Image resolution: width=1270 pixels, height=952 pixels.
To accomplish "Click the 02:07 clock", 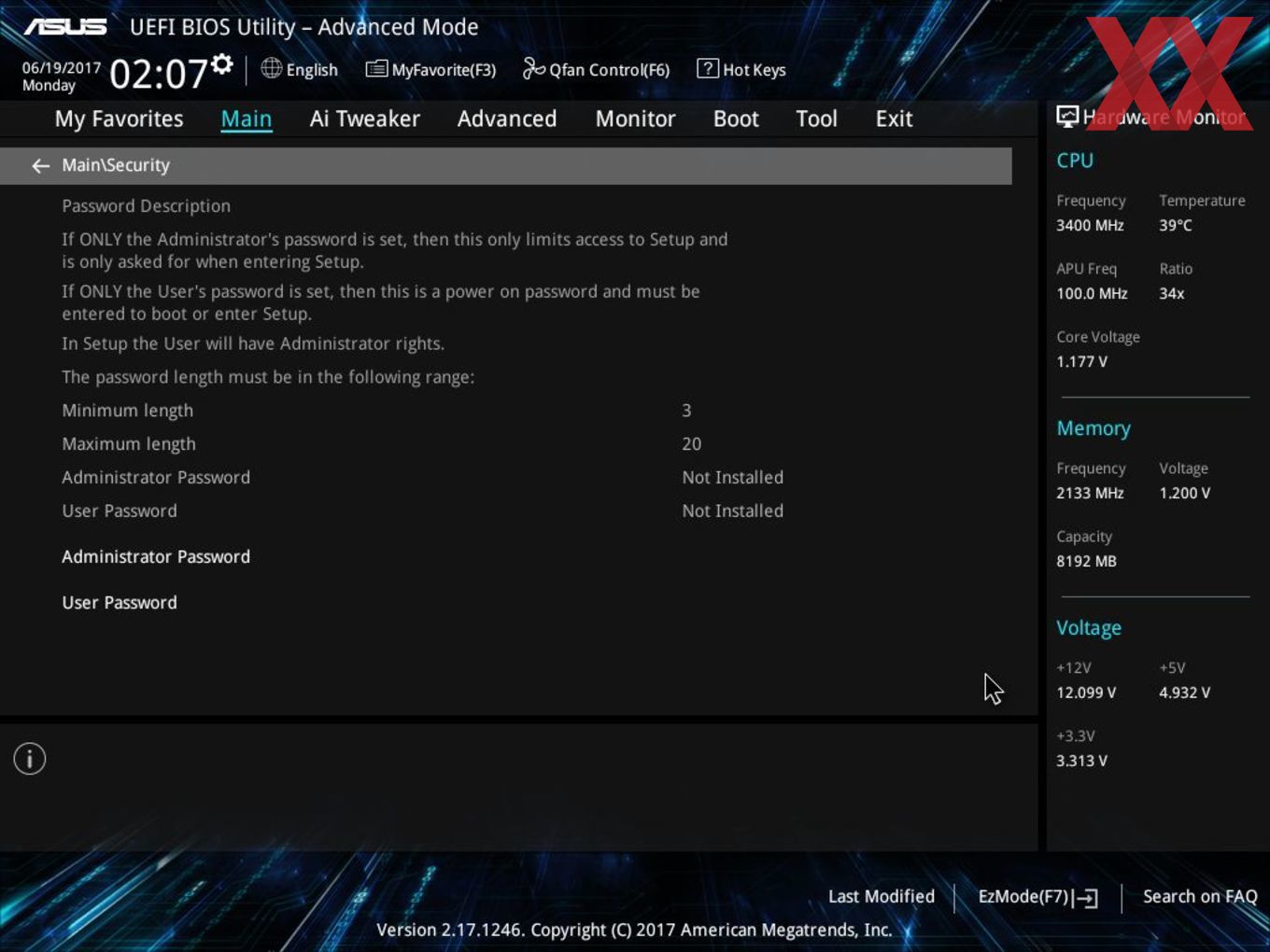I will [158, 74].
